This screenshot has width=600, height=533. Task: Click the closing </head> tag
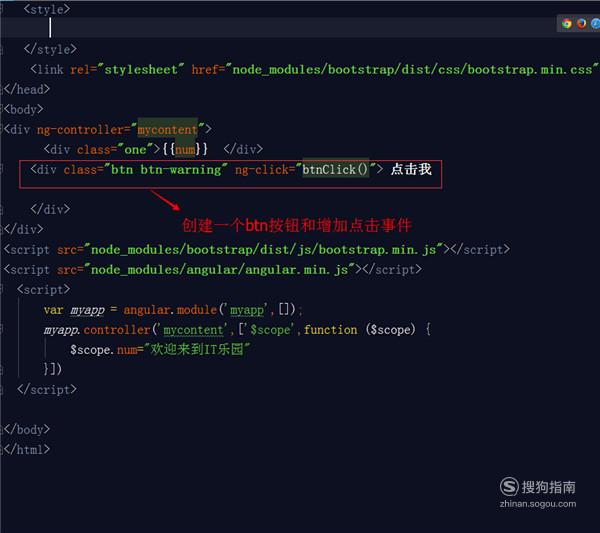pyautogui.click(x=26, y=89)
